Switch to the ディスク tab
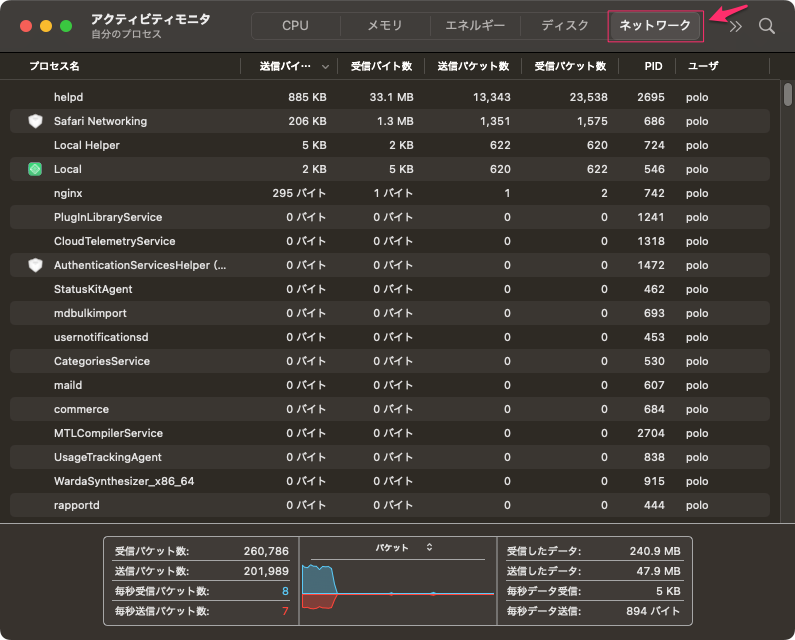This screenshot has width=795, height=640. click(565, 26)
